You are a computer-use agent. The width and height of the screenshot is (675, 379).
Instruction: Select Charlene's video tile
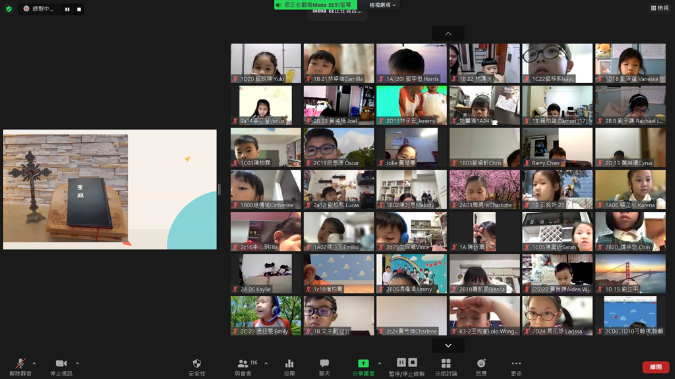tap(412, 316)
